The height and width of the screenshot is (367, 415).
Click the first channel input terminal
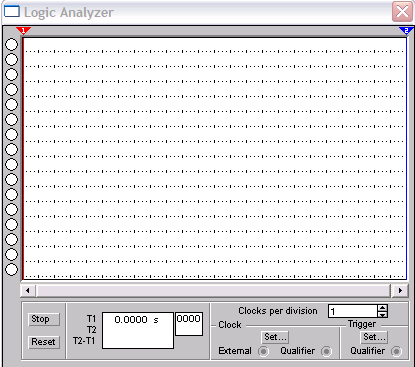pyautogui.click(x=12, y=44)
